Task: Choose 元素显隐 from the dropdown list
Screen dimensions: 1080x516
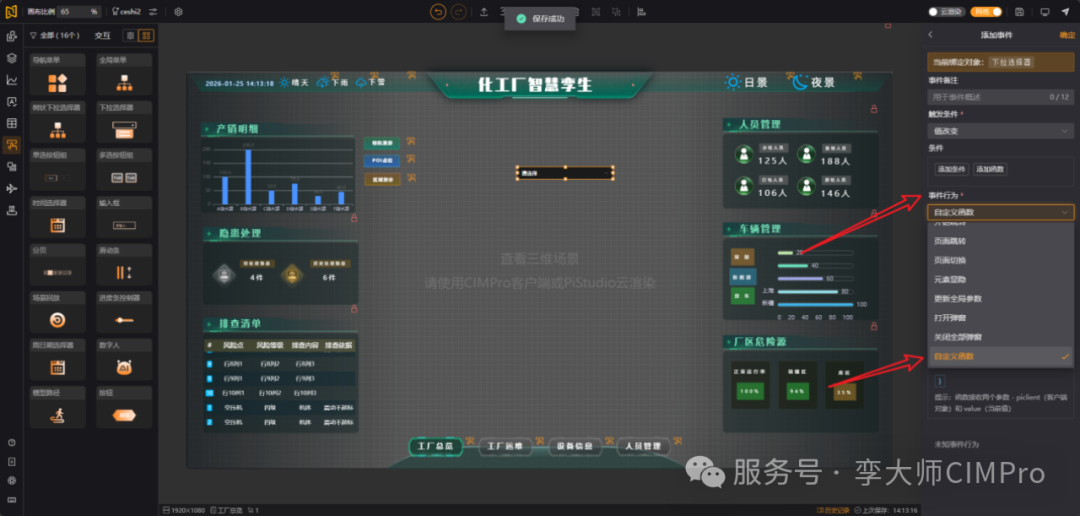Action: 999,280
